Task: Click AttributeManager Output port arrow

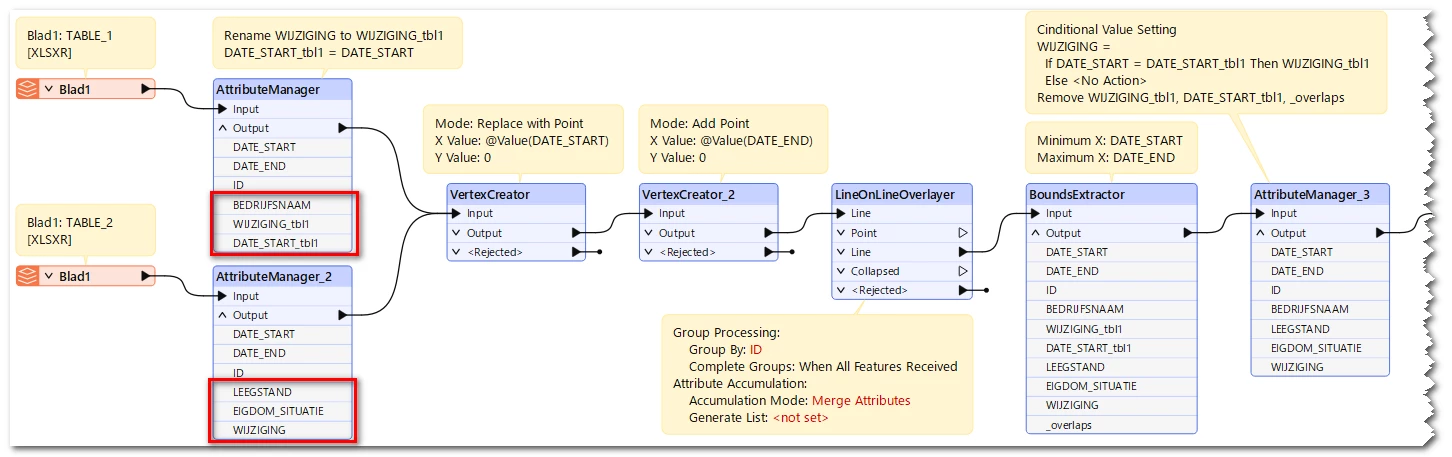Action: pos(344,128)
